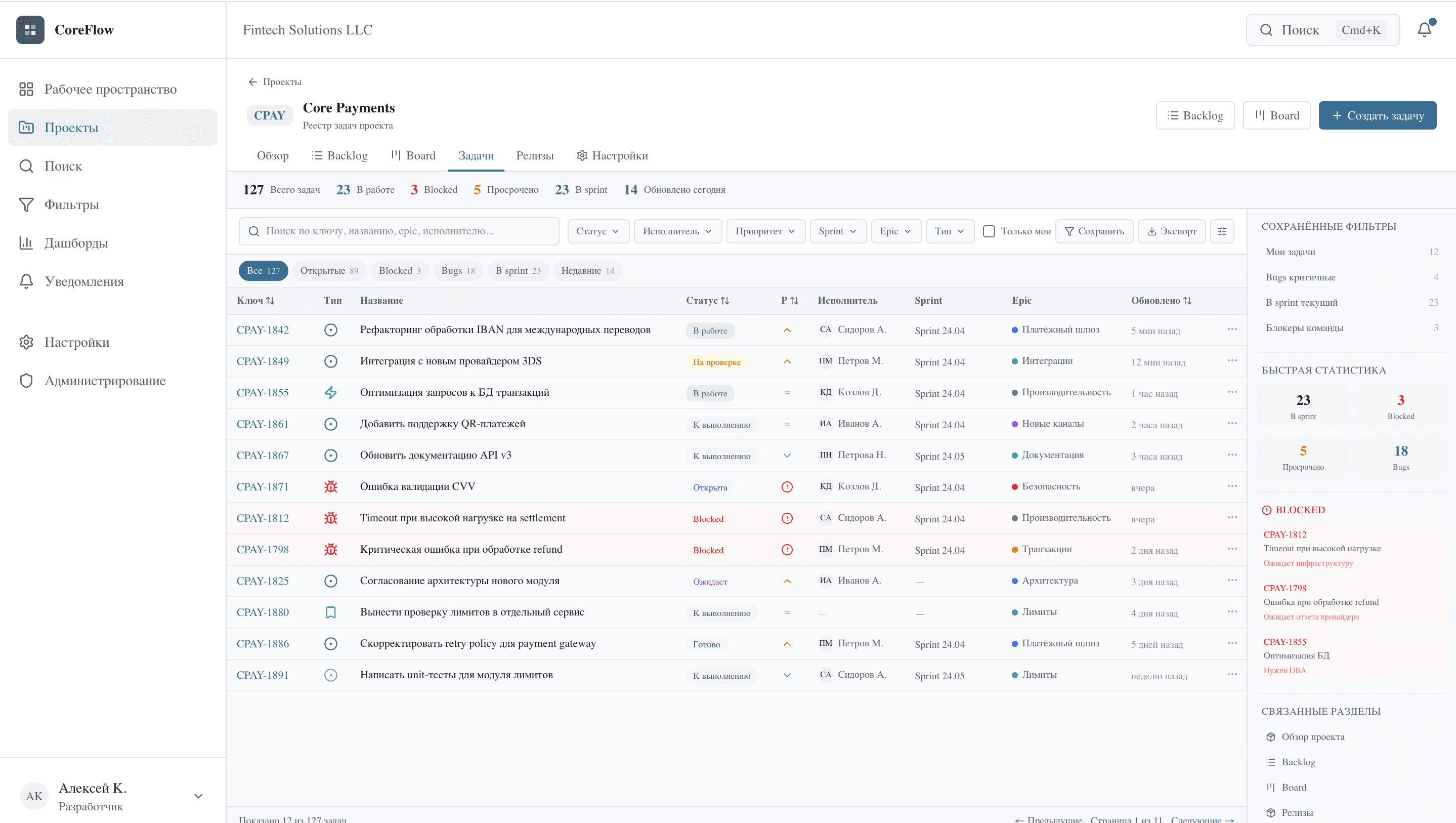Click the lightning type icon on CPAY-1855
Image resolution: width=1456 pixels, height=823 pixels.
(x=331, y=392)
